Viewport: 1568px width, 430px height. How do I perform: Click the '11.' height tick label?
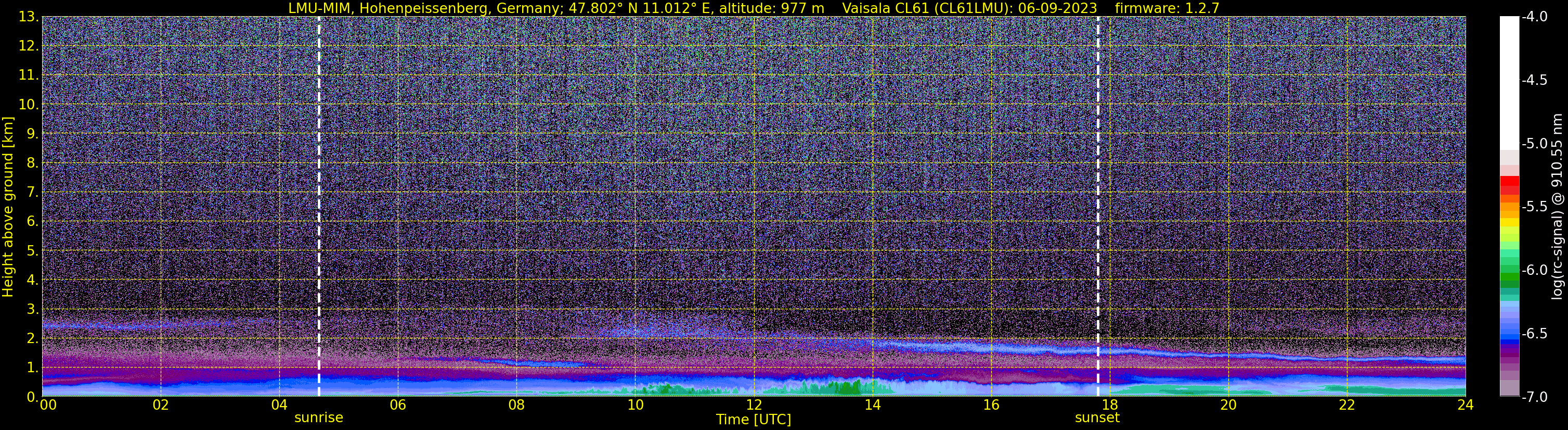click(x=28, y=75)
